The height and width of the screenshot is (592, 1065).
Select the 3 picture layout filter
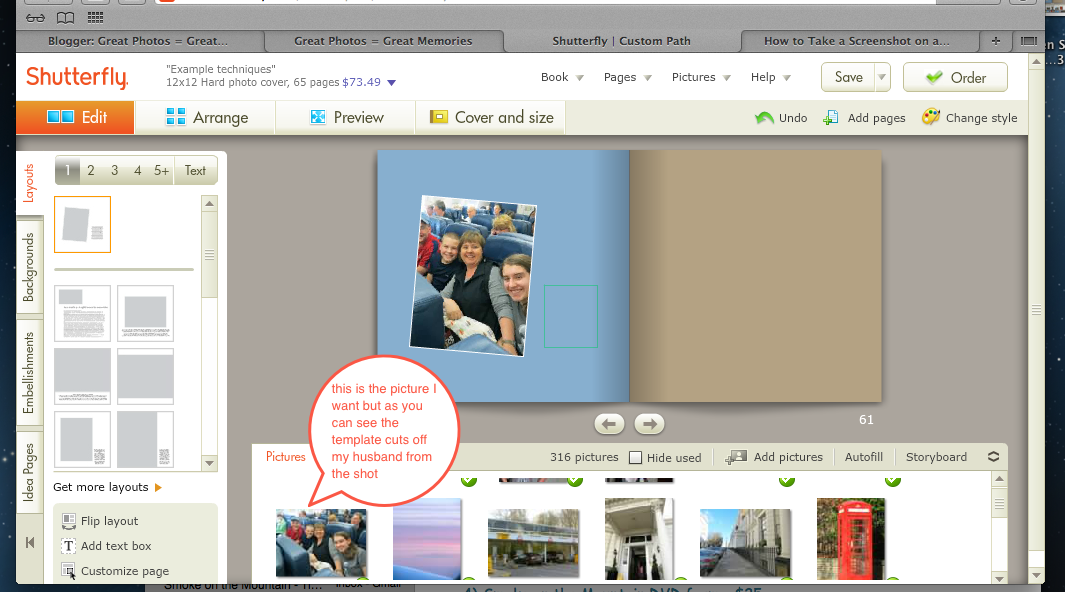click(x=114, y=170)
